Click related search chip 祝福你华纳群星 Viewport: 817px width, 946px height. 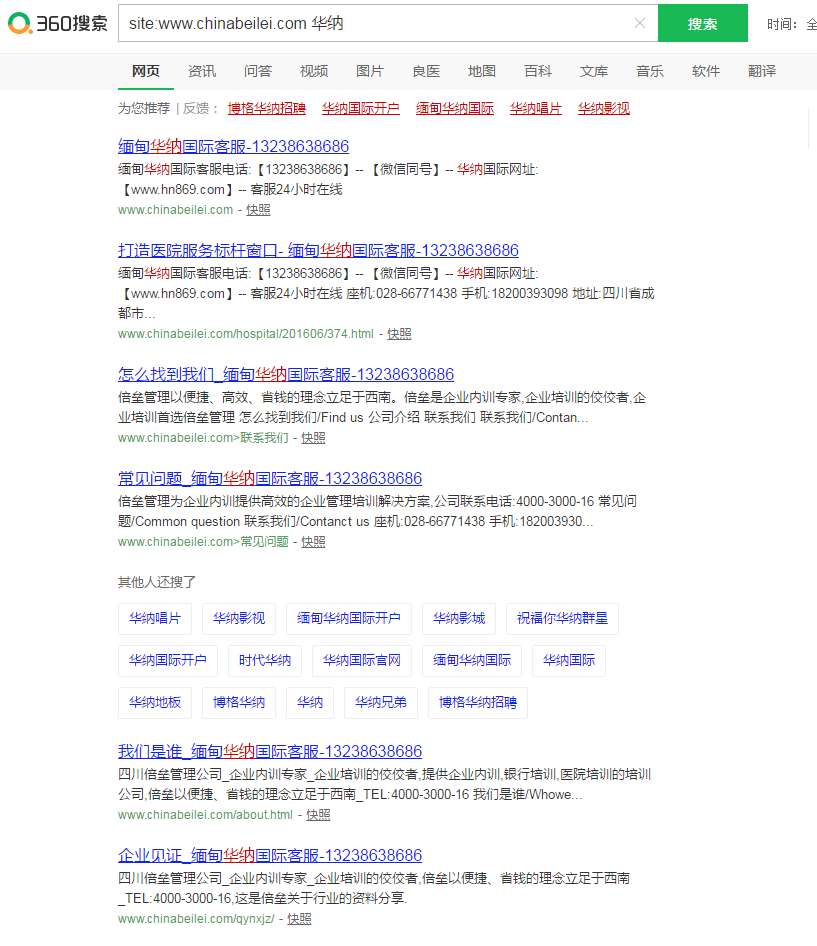(x=562, y=618)
